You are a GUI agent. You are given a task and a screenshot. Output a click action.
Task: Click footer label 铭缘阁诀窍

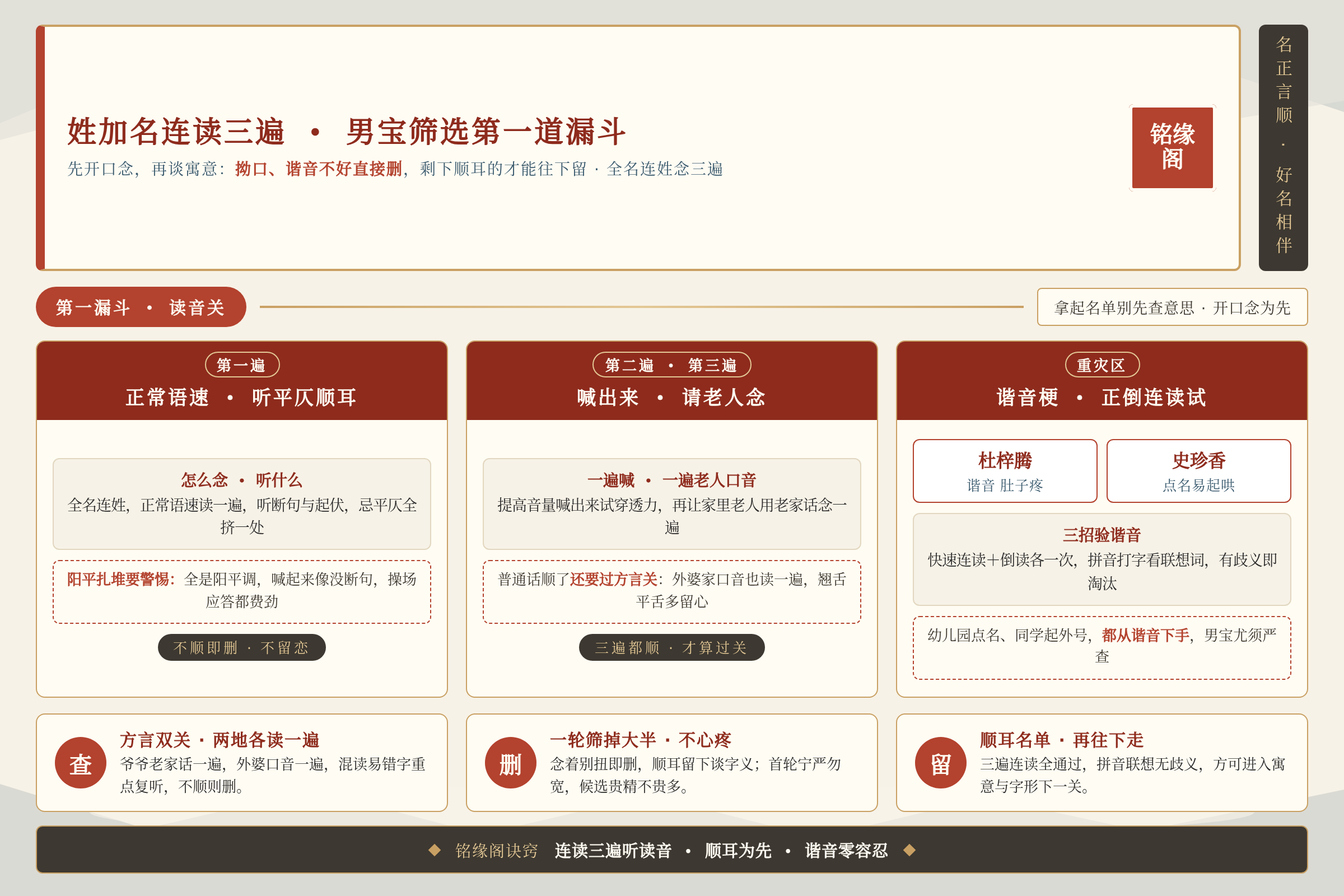(x=497, y=850)
